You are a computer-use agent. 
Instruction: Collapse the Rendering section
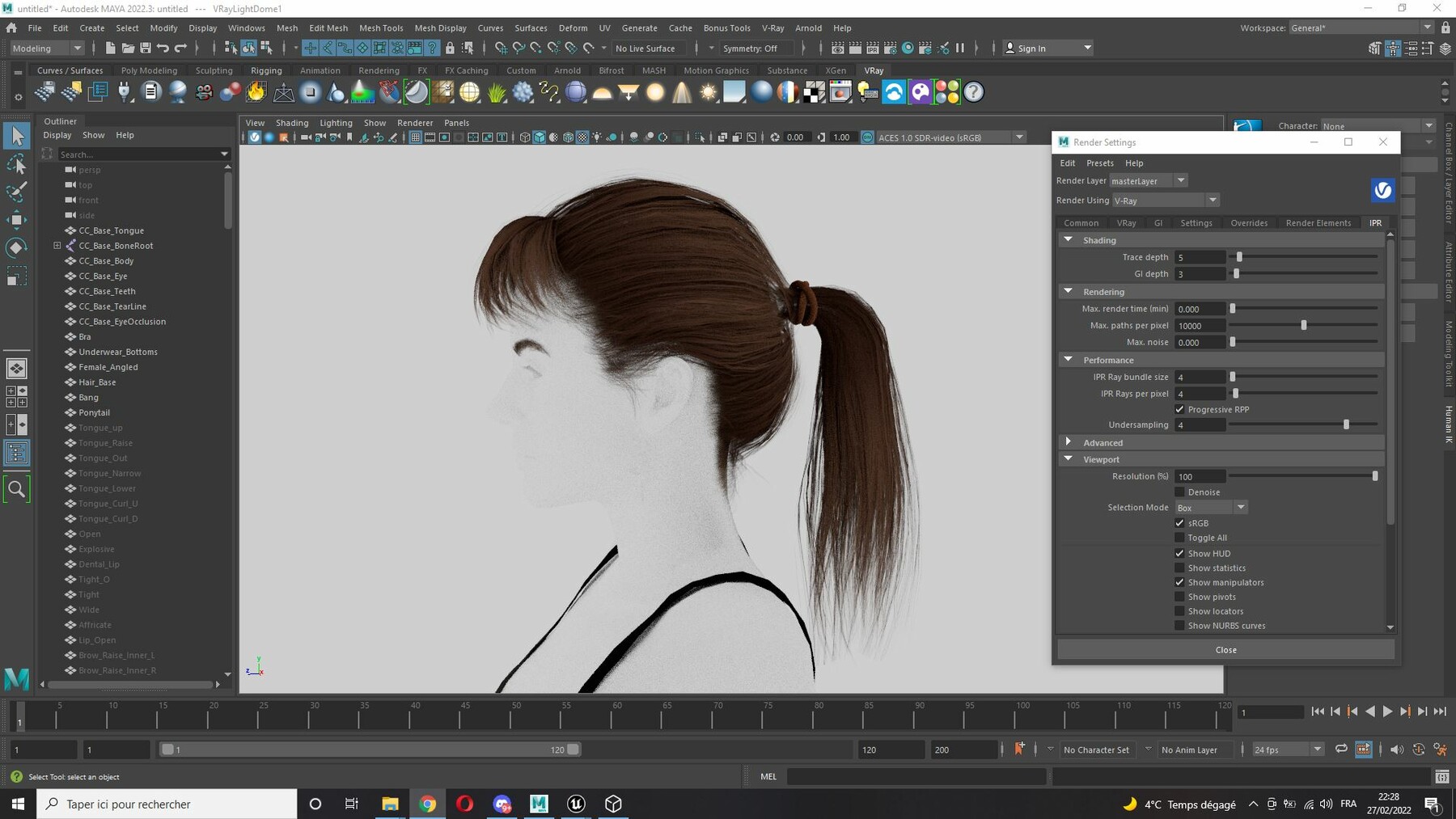(x=1069, y=291)
